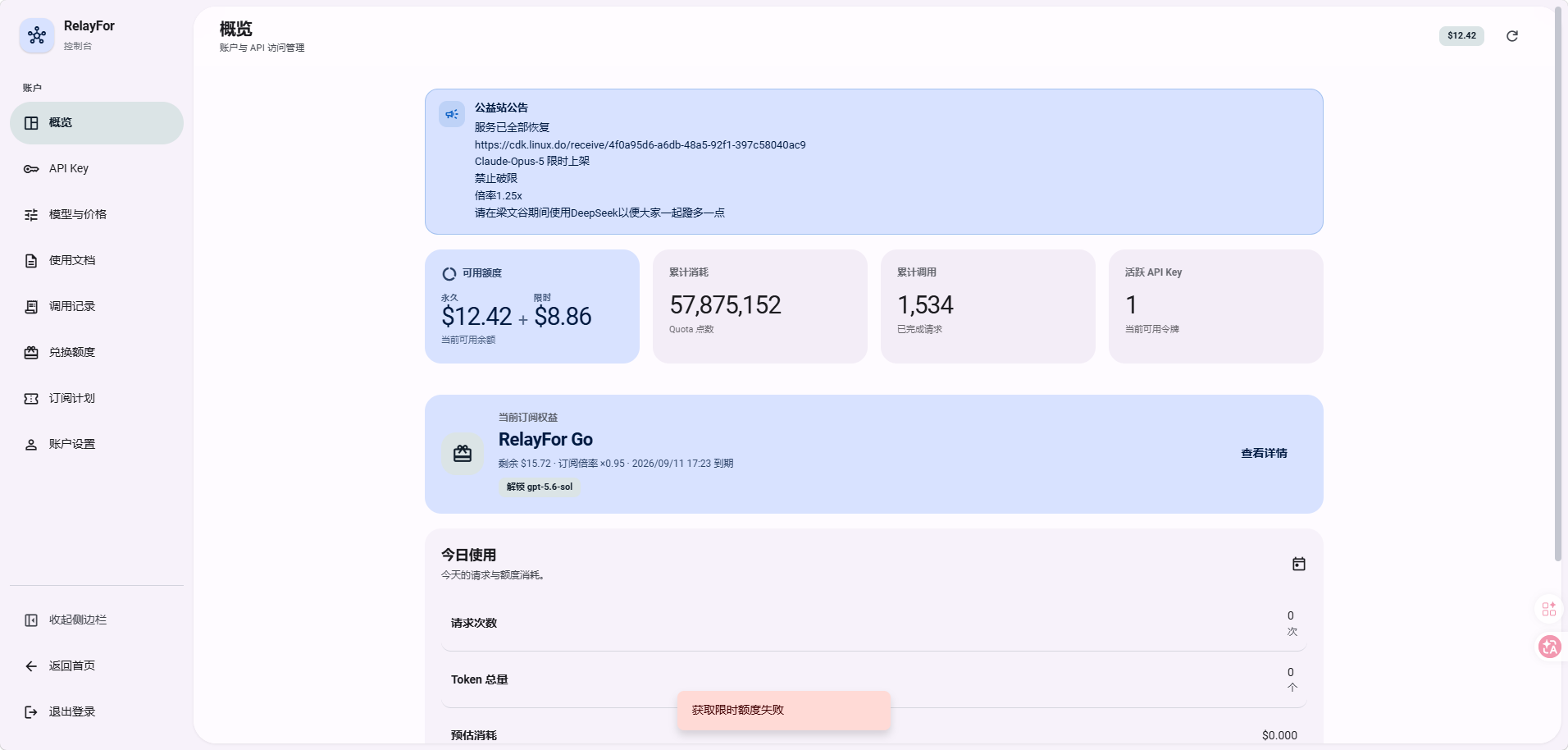Click the page vertical scrollbar

[1558, 285]
